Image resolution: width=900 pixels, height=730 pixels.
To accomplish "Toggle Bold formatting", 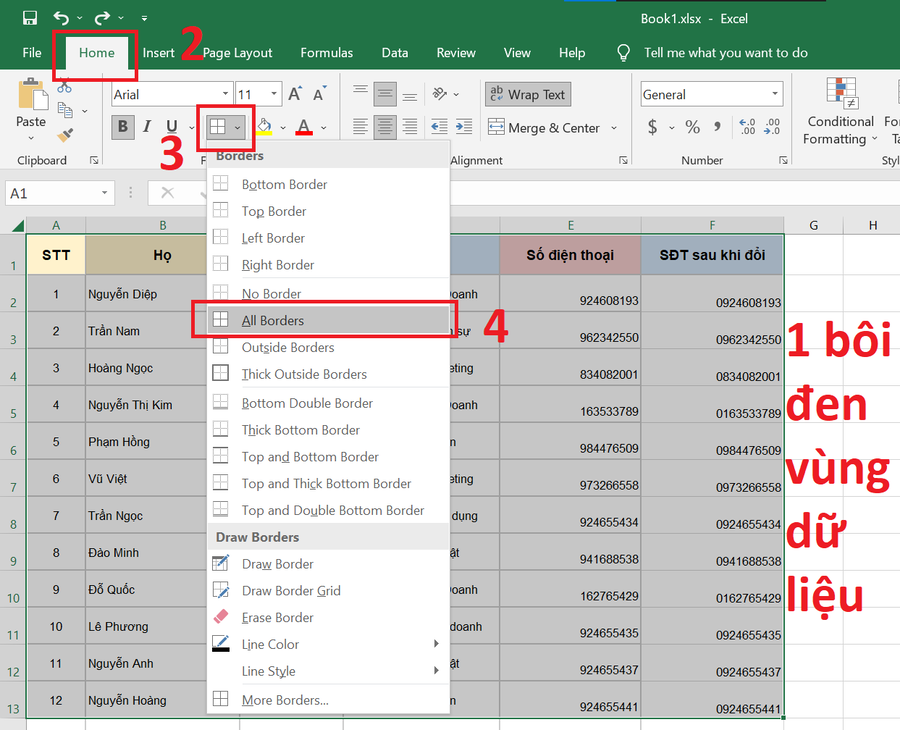I will tap(123, 126).
